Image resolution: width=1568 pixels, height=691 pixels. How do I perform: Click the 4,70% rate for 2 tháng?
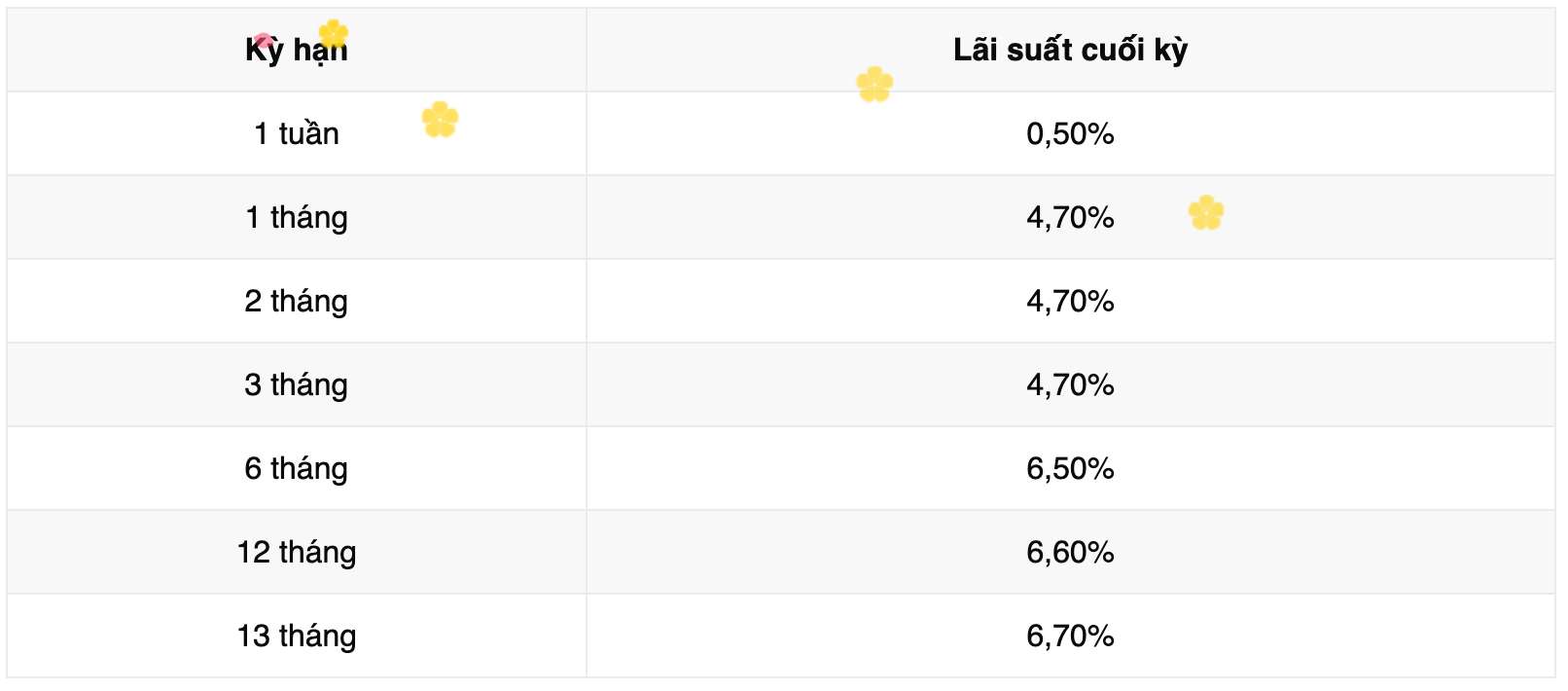[x=1070, y=301]
